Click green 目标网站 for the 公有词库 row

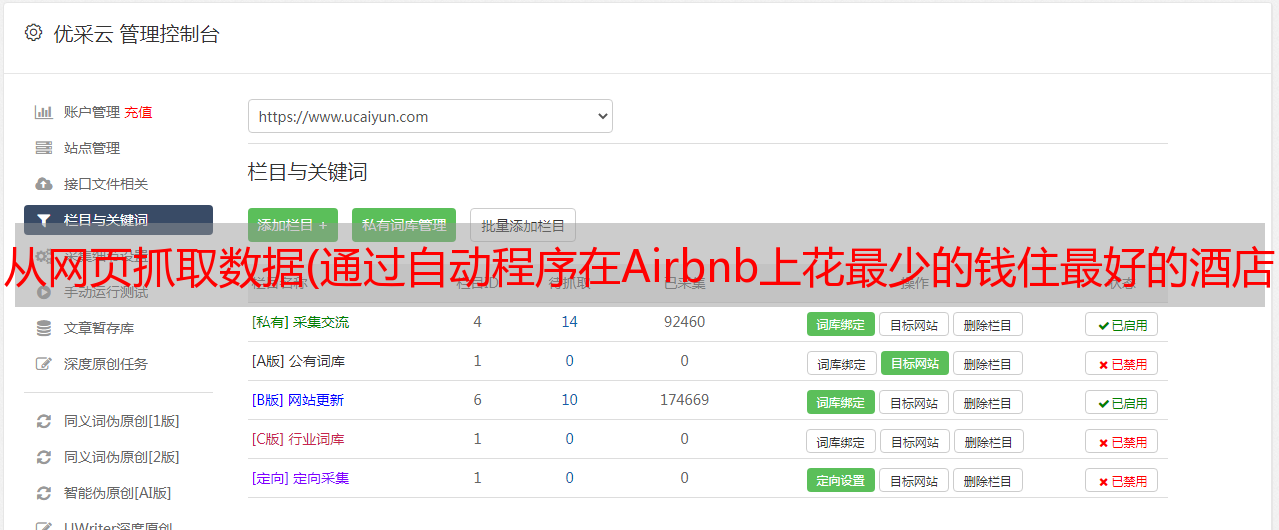[x=914, y=363]
